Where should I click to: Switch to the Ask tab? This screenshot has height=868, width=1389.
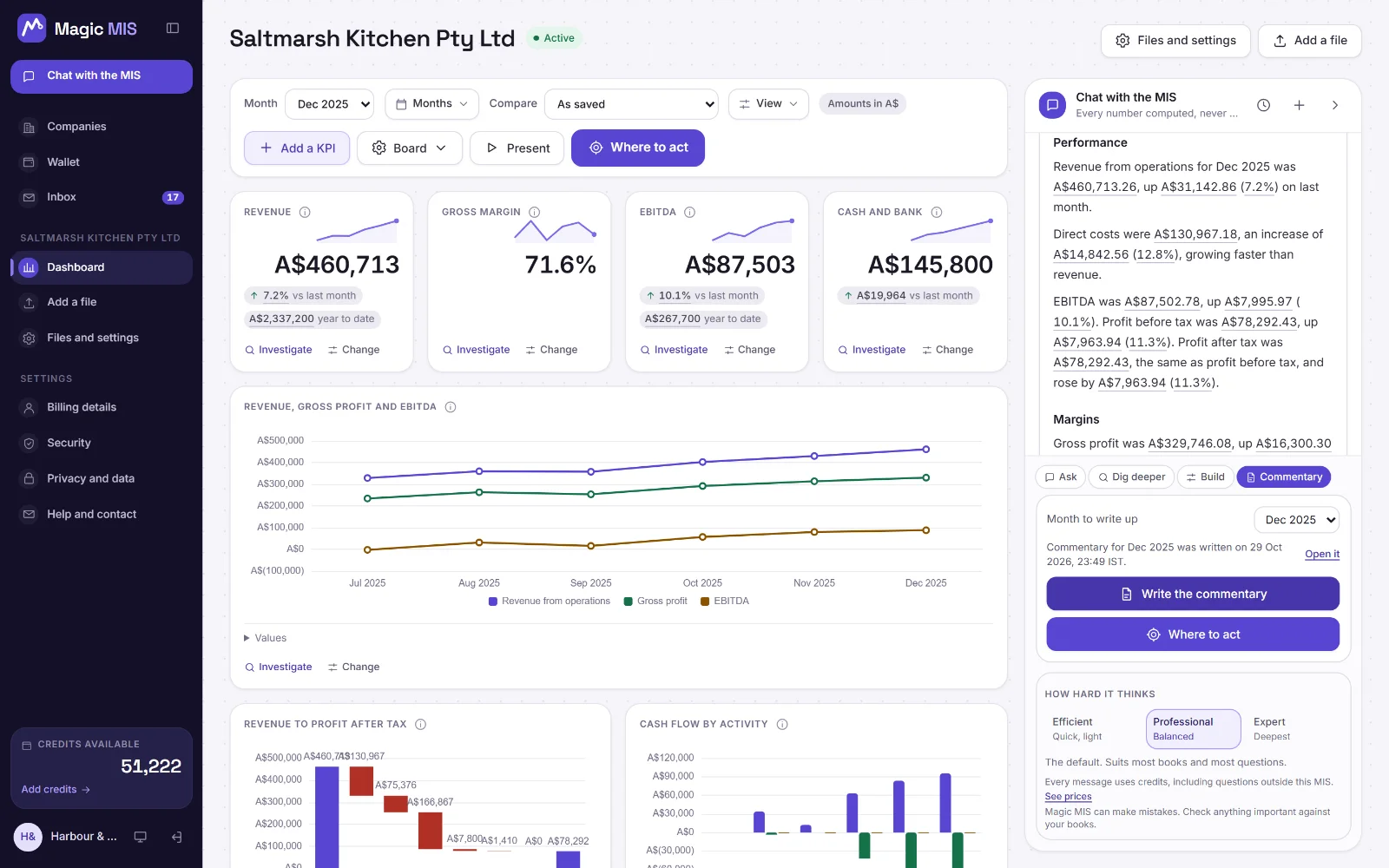(1061, 477)
